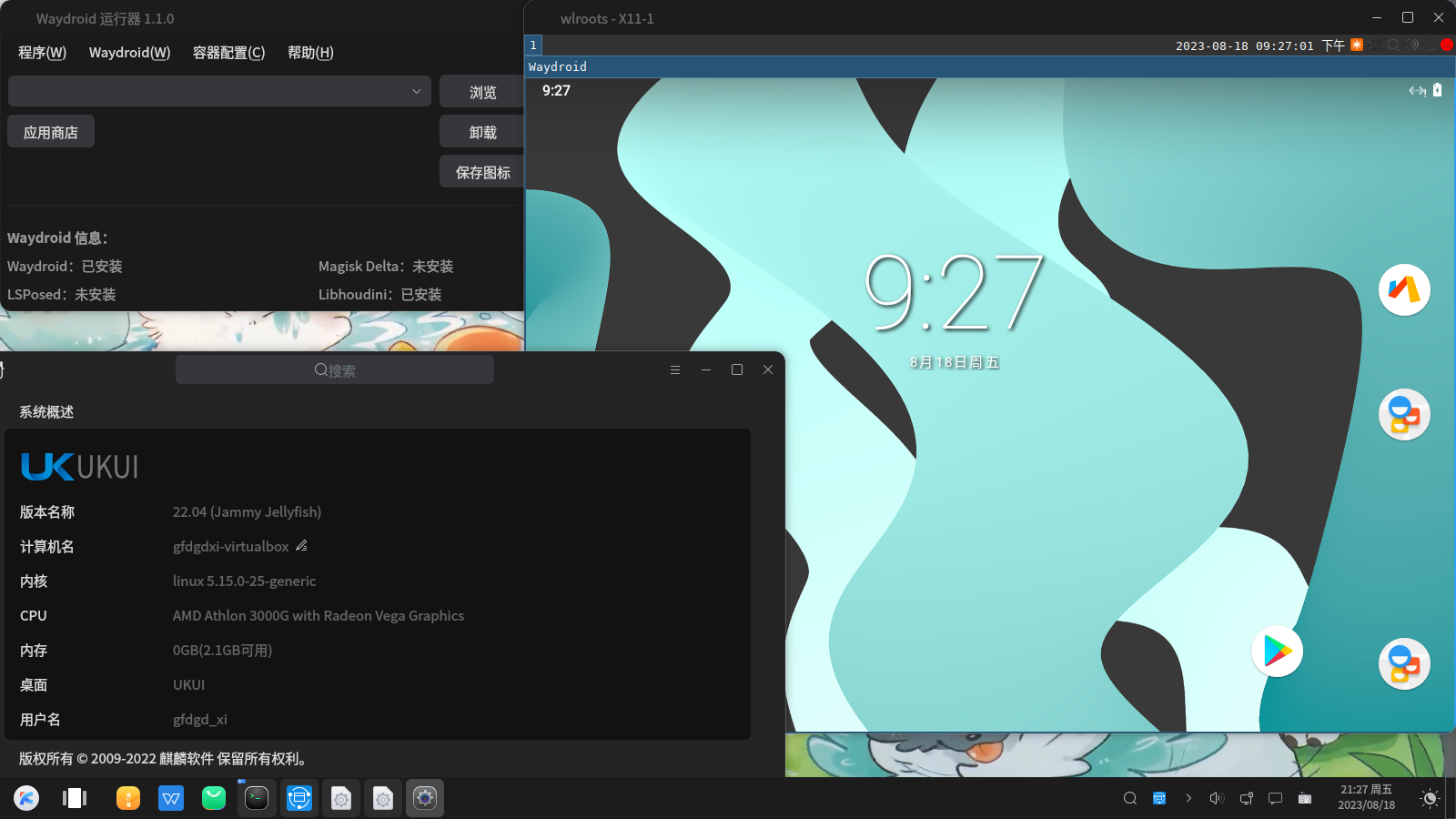The image size is (1456, 819).
Task: Open the keyboard input method tray icon
Action: [x=1305, y=798]
